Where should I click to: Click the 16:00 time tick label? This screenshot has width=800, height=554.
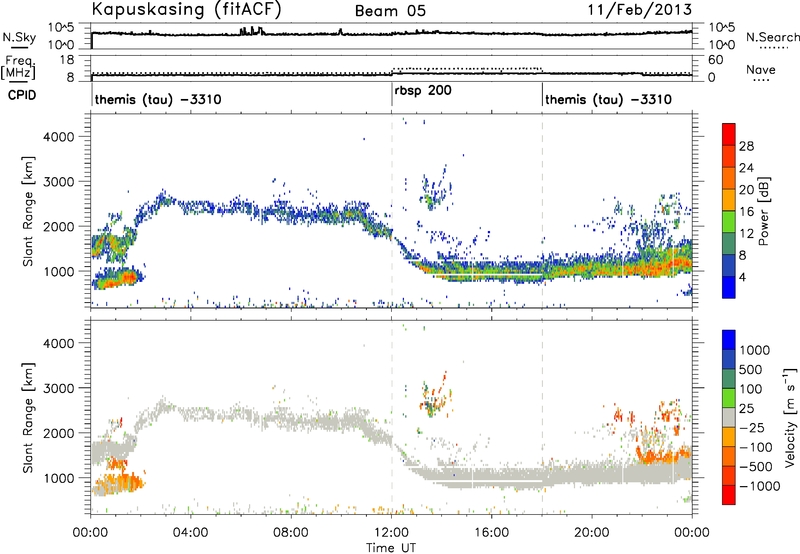tap(491, 533)
